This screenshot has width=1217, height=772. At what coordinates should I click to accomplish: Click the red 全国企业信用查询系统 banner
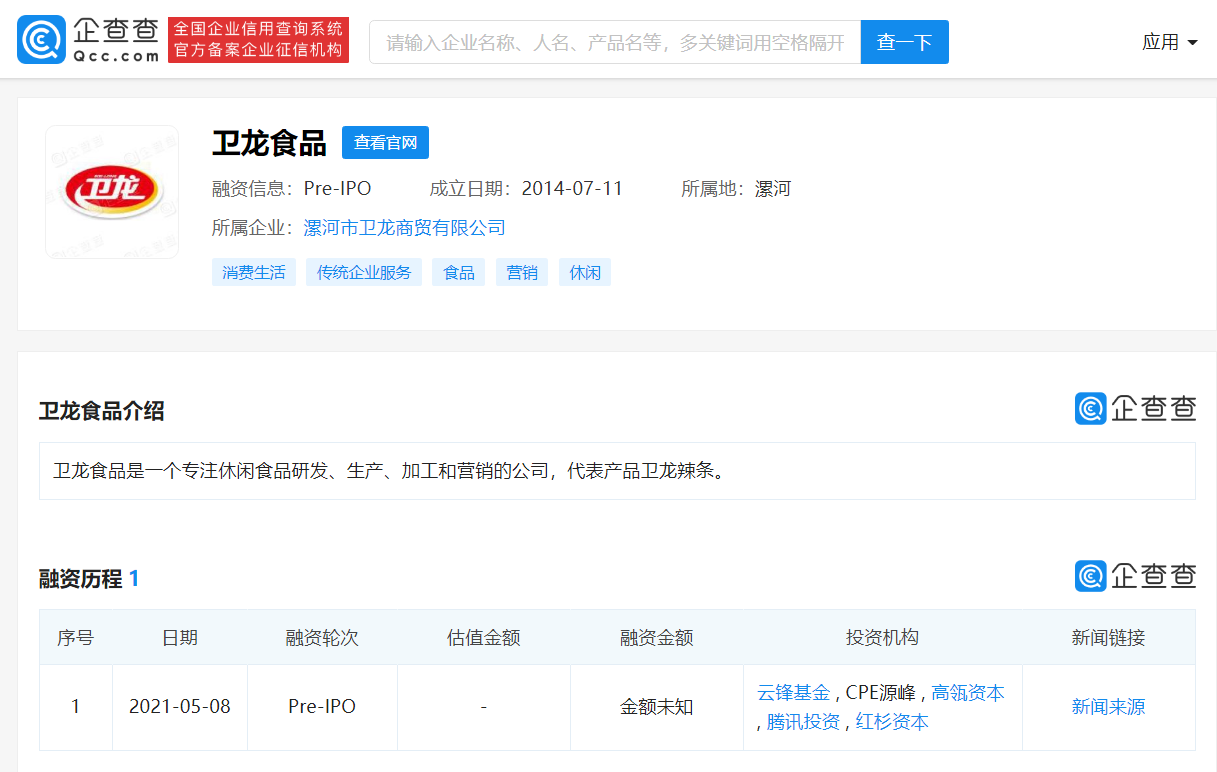tap(258, 40)
